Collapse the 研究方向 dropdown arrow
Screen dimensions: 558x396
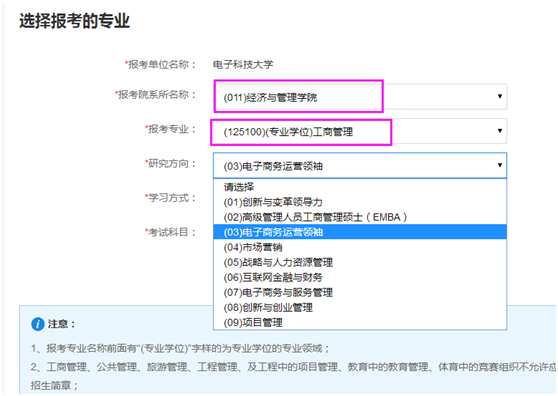click(x=500, y=165)
